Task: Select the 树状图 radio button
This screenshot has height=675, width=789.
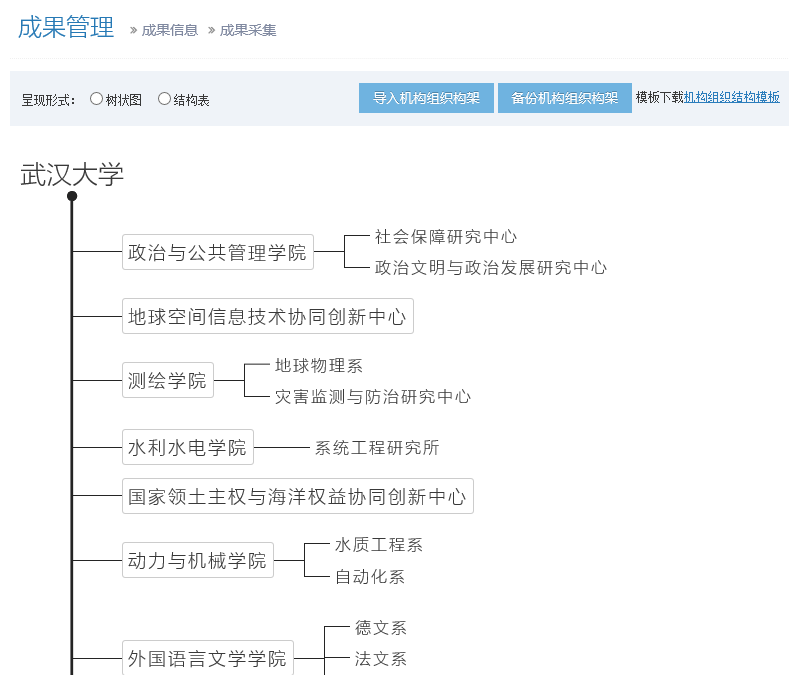Action: tap(97, 99)
